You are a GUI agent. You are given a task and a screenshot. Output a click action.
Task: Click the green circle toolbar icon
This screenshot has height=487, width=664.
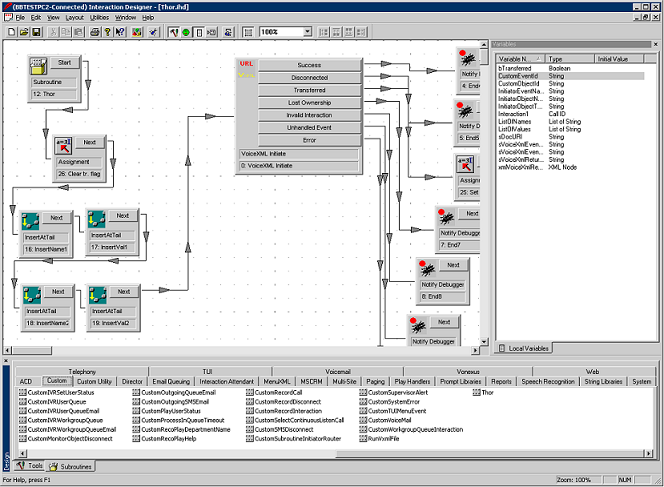tap(185, 32)
